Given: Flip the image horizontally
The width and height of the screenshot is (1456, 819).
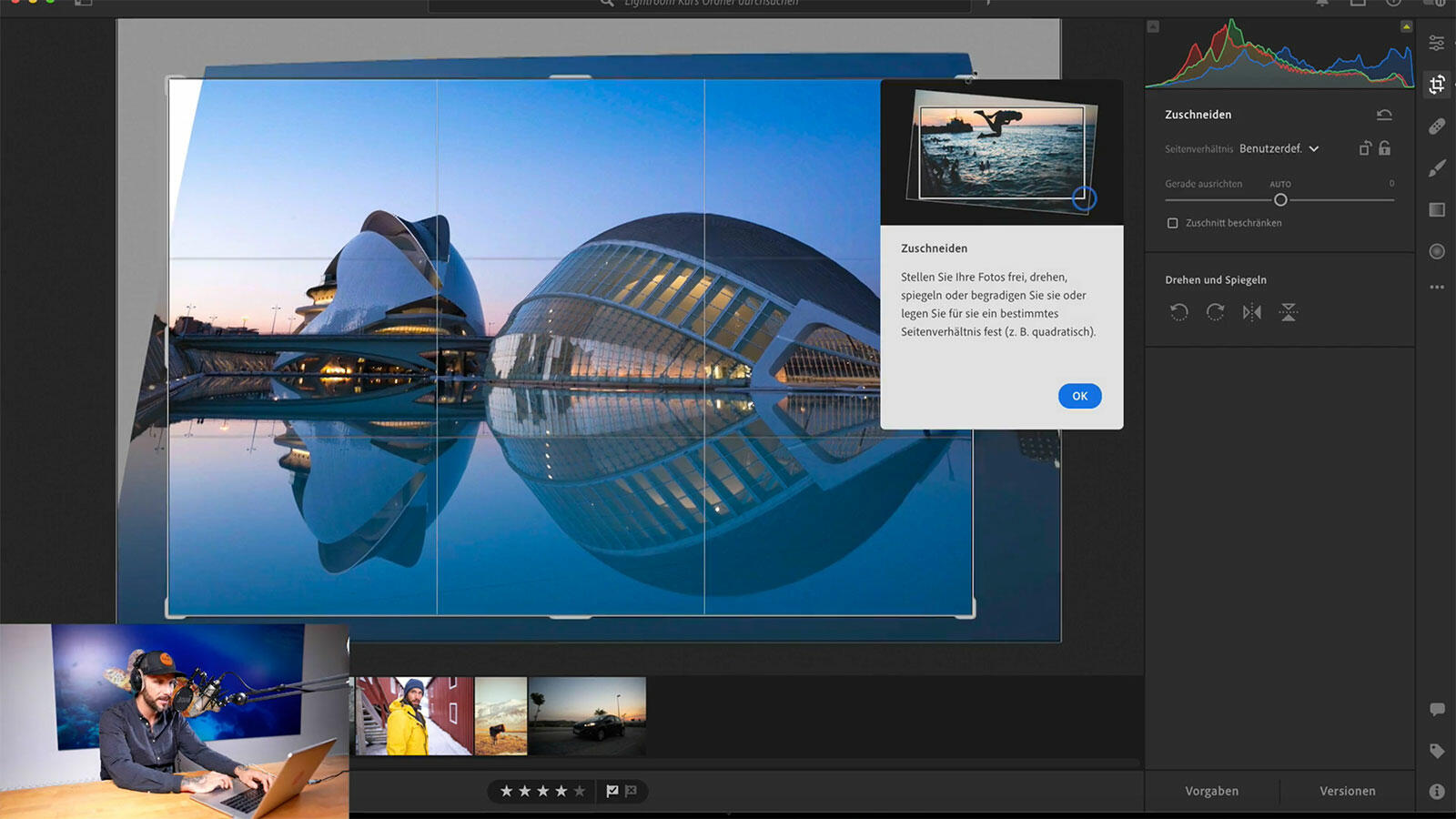Looking at the screenshot, I should coord(1252,312).
